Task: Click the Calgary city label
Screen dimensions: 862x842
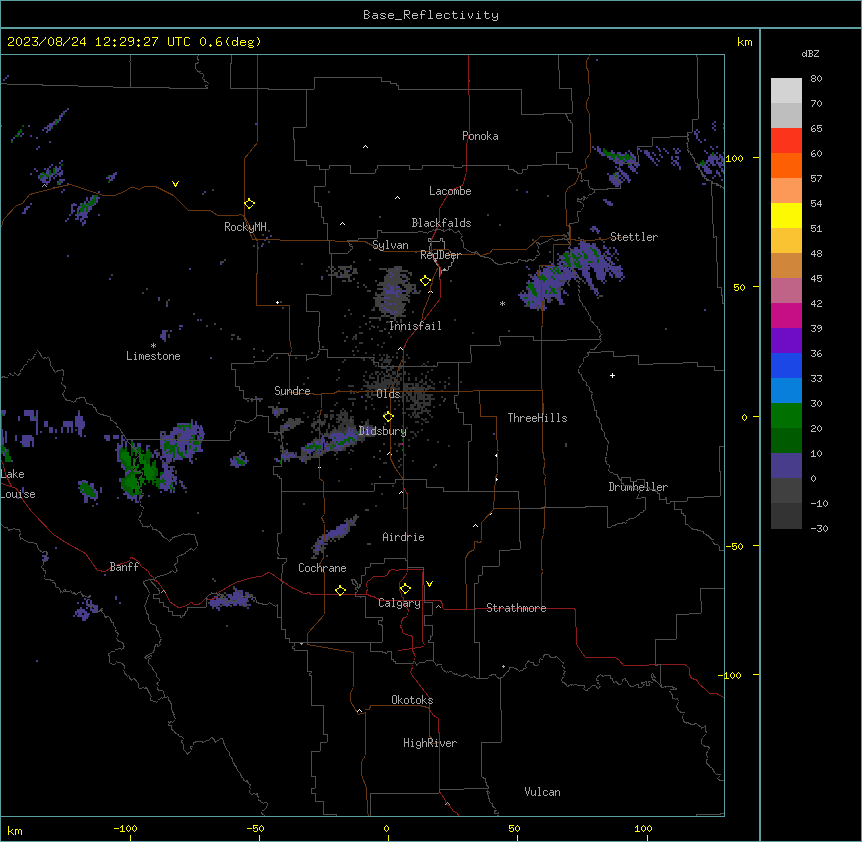Action: pyautogui.click(x=399, y=603)
